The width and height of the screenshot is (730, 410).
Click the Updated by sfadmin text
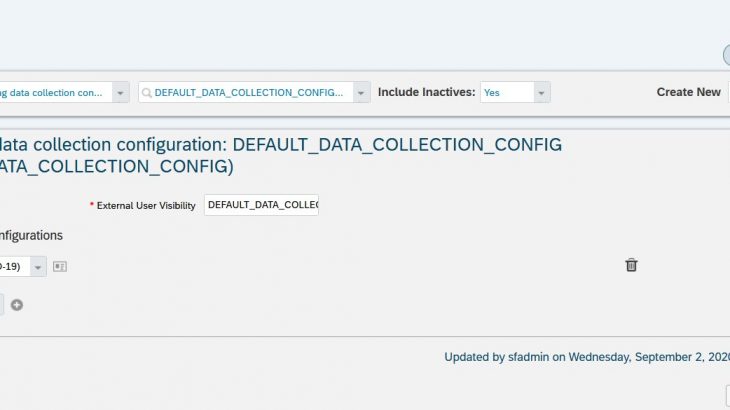click(x=586, y=356)
